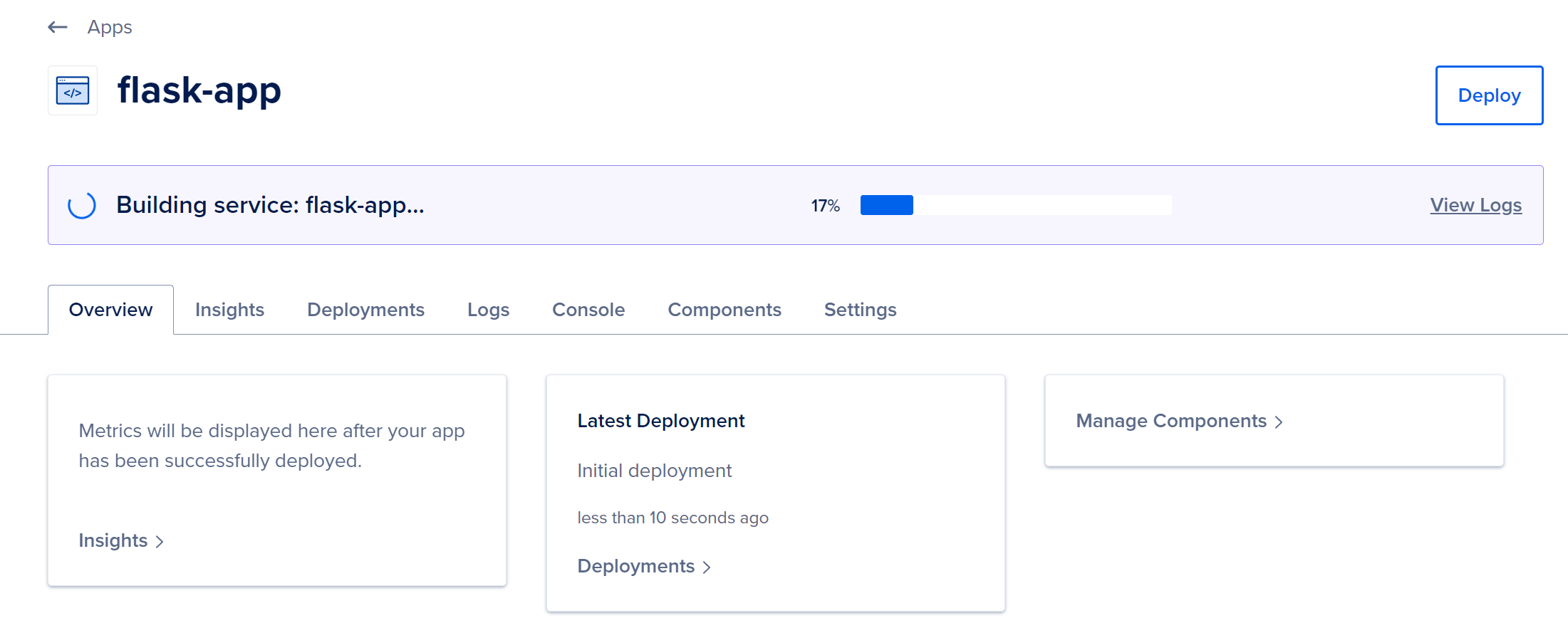Click 'Building service: flask-app...' status text
Screen dimensions: 1568x628
point(270,205)
